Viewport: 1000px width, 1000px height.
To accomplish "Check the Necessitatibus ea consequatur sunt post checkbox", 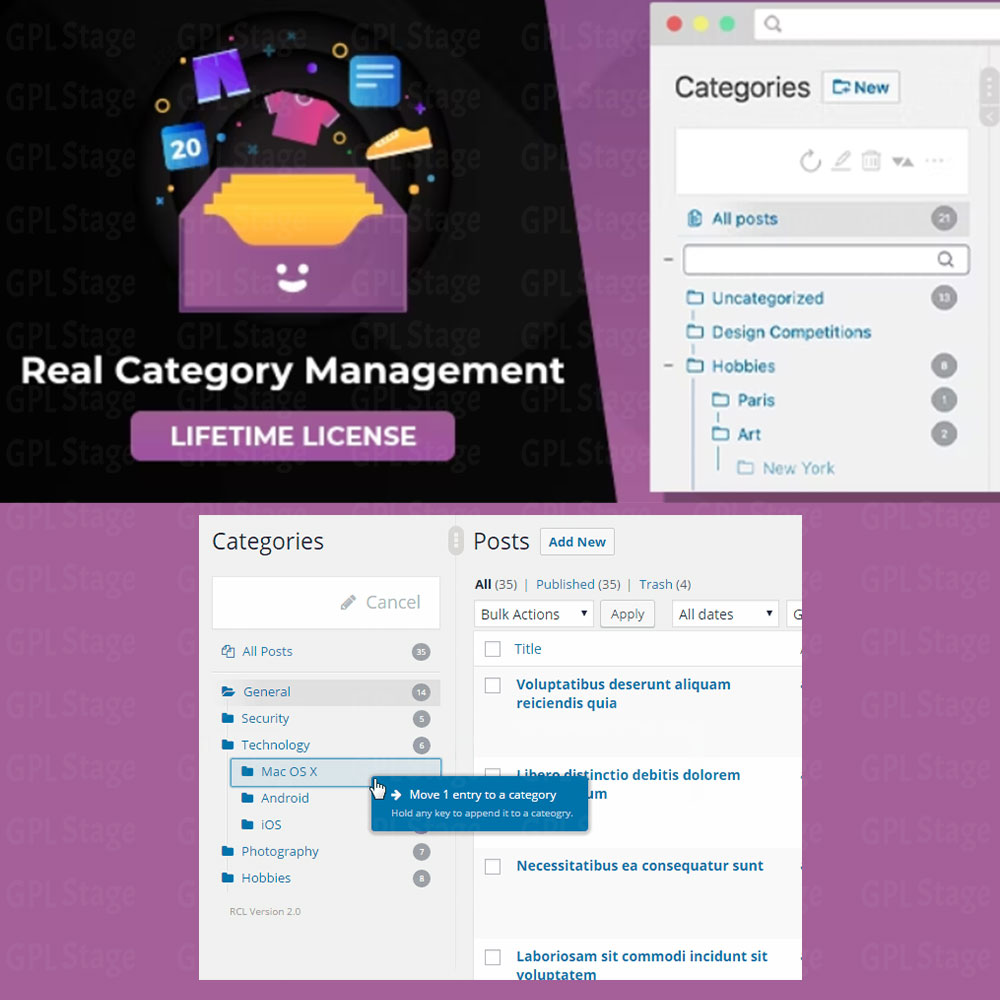I will coord(492,867).
